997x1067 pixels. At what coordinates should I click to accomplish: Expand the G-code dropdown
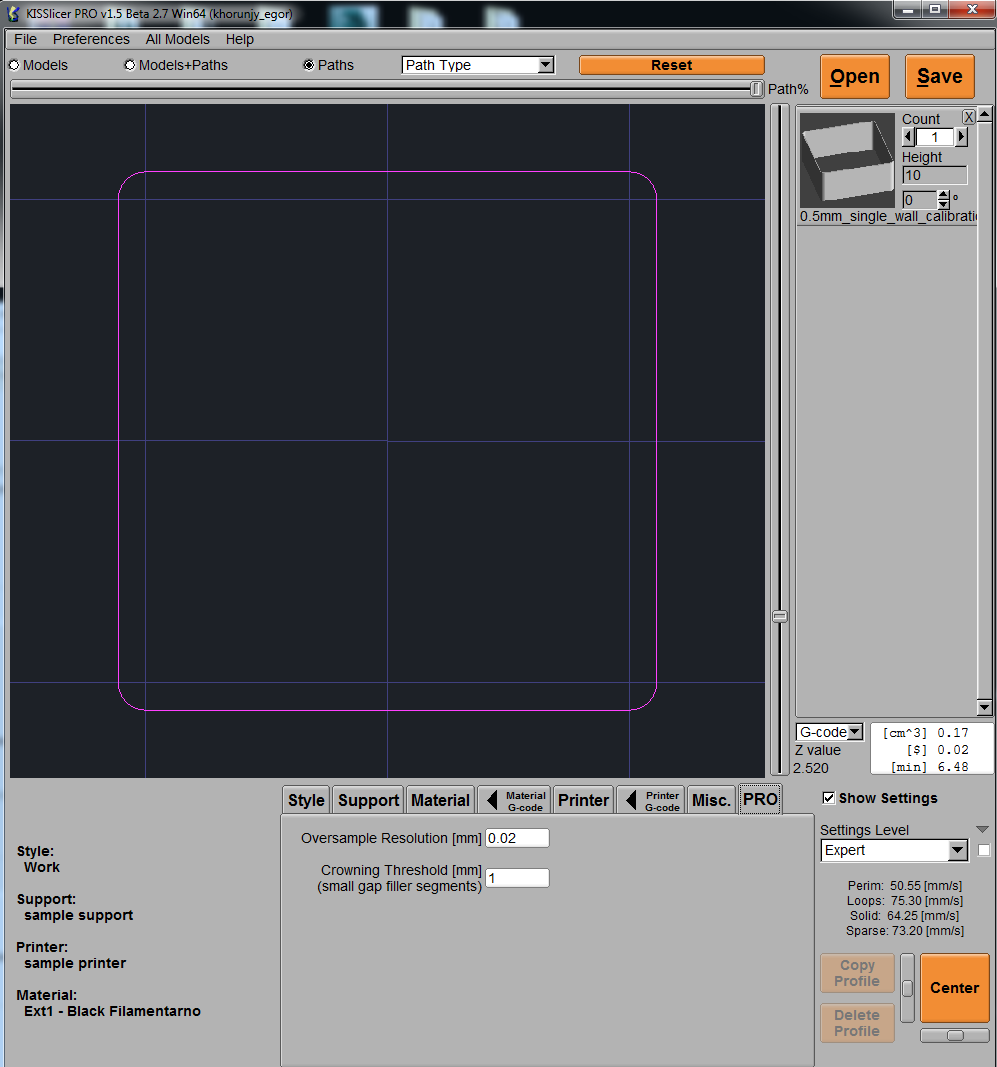[x=829, y=732]
